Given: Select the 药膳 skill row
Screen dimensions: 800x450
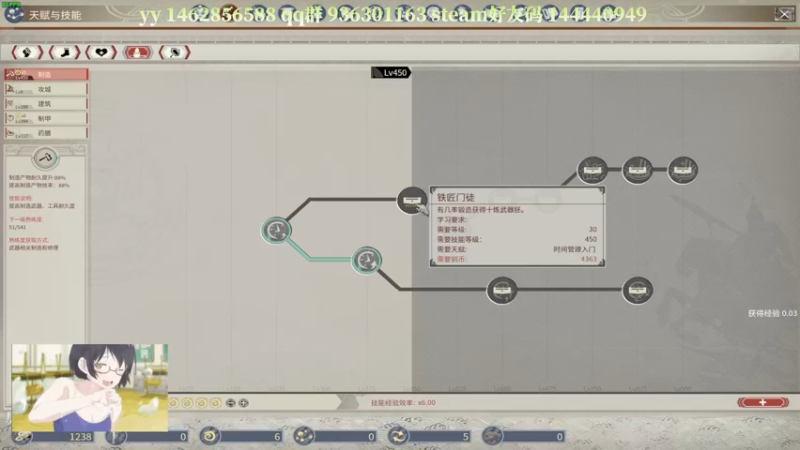Looking at the screenshot, I should point(46,133).
